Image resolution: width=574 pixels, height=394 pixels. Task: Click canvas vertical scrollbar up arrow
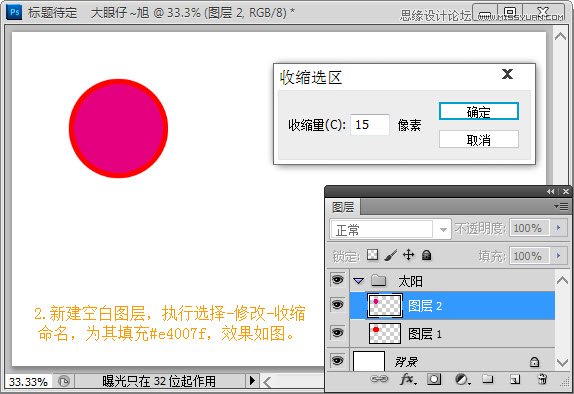coord(560,36)
